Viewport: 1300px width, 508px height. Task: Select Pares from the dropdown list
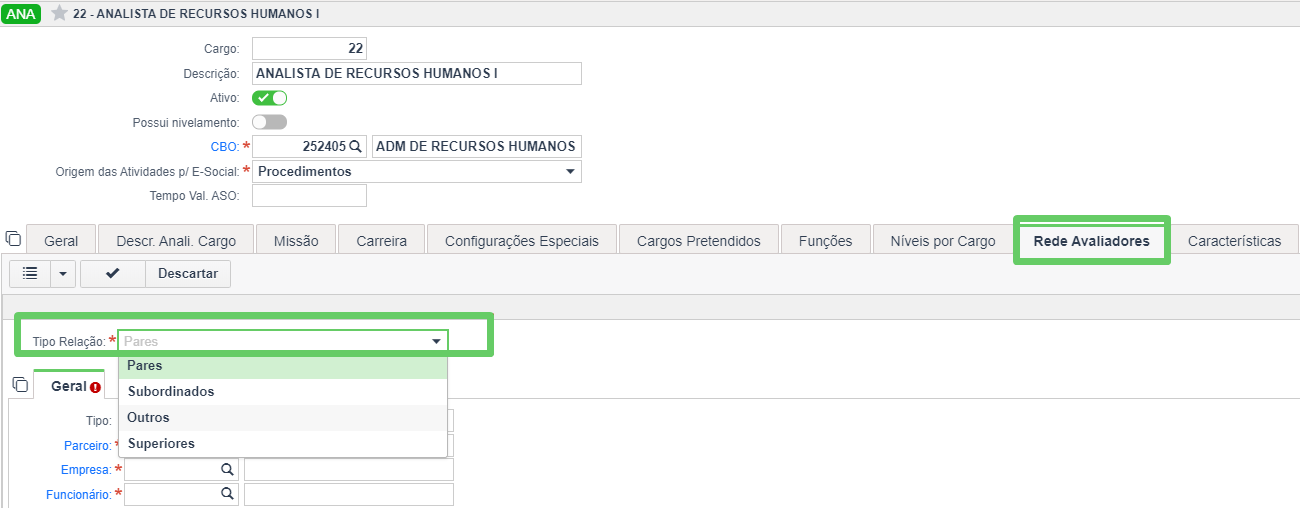pos(283,366)
